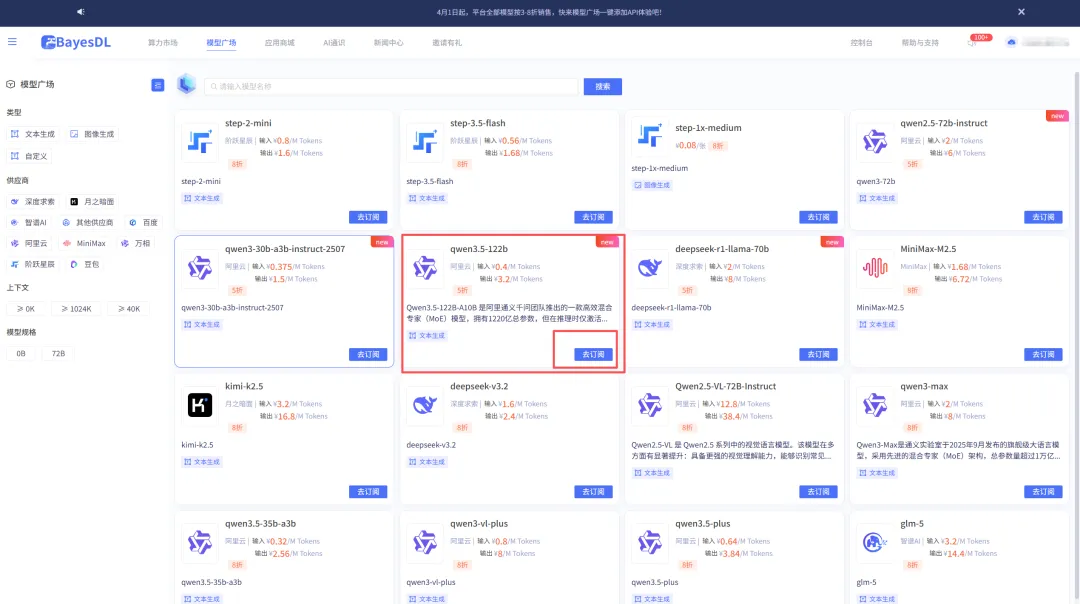Click the qwen2.5-72b-instruct model logo

click(875, 142)
